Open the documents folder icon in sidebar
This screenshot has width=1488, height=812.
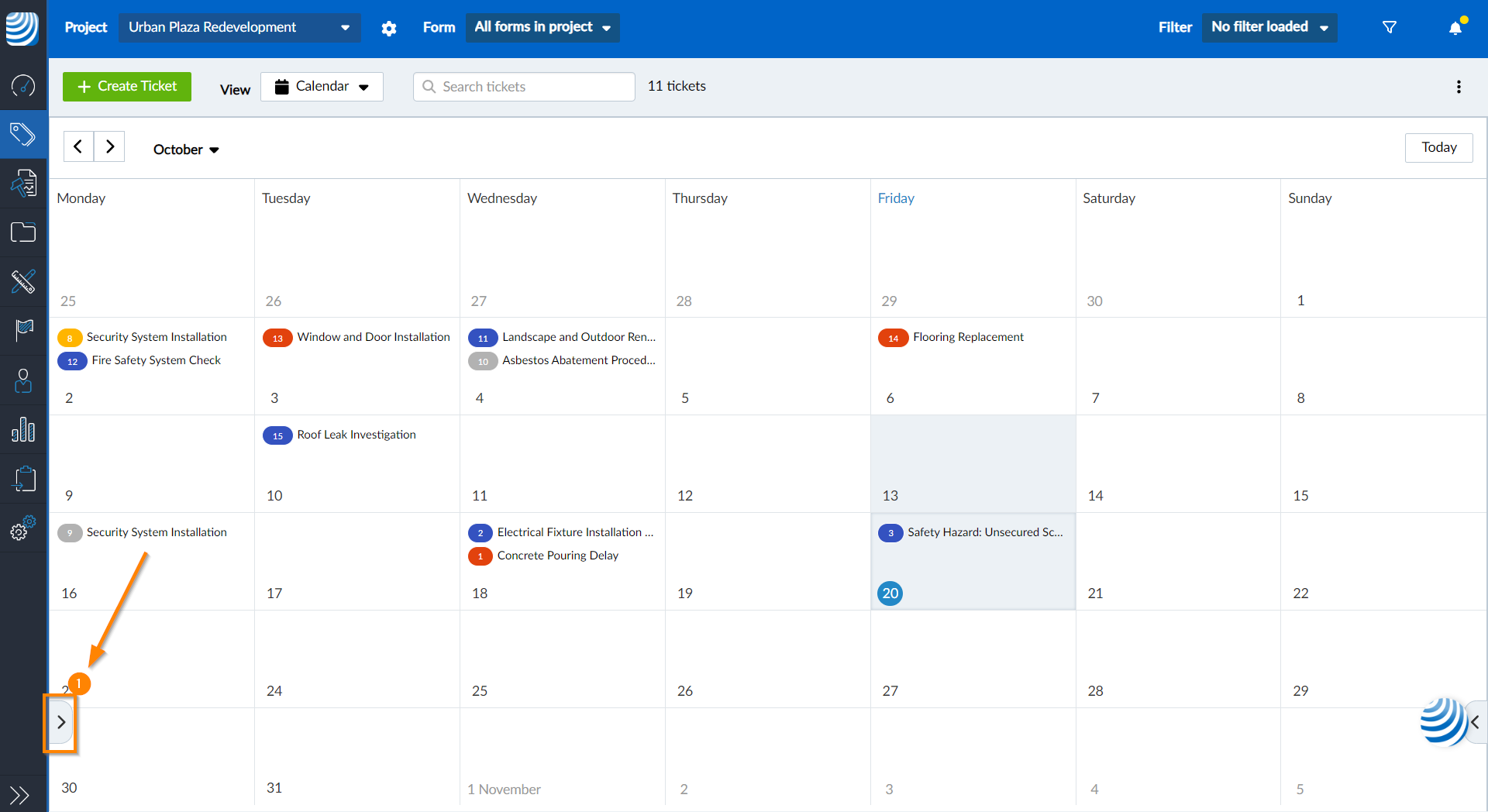click(x=23, y=232)
